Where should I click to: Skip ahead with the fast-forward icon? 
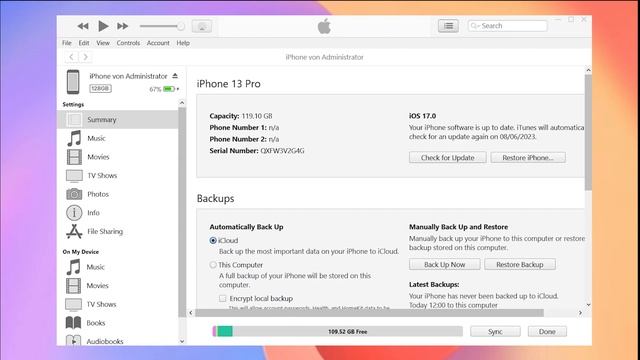pyautogui.click(x=122, y=26)
